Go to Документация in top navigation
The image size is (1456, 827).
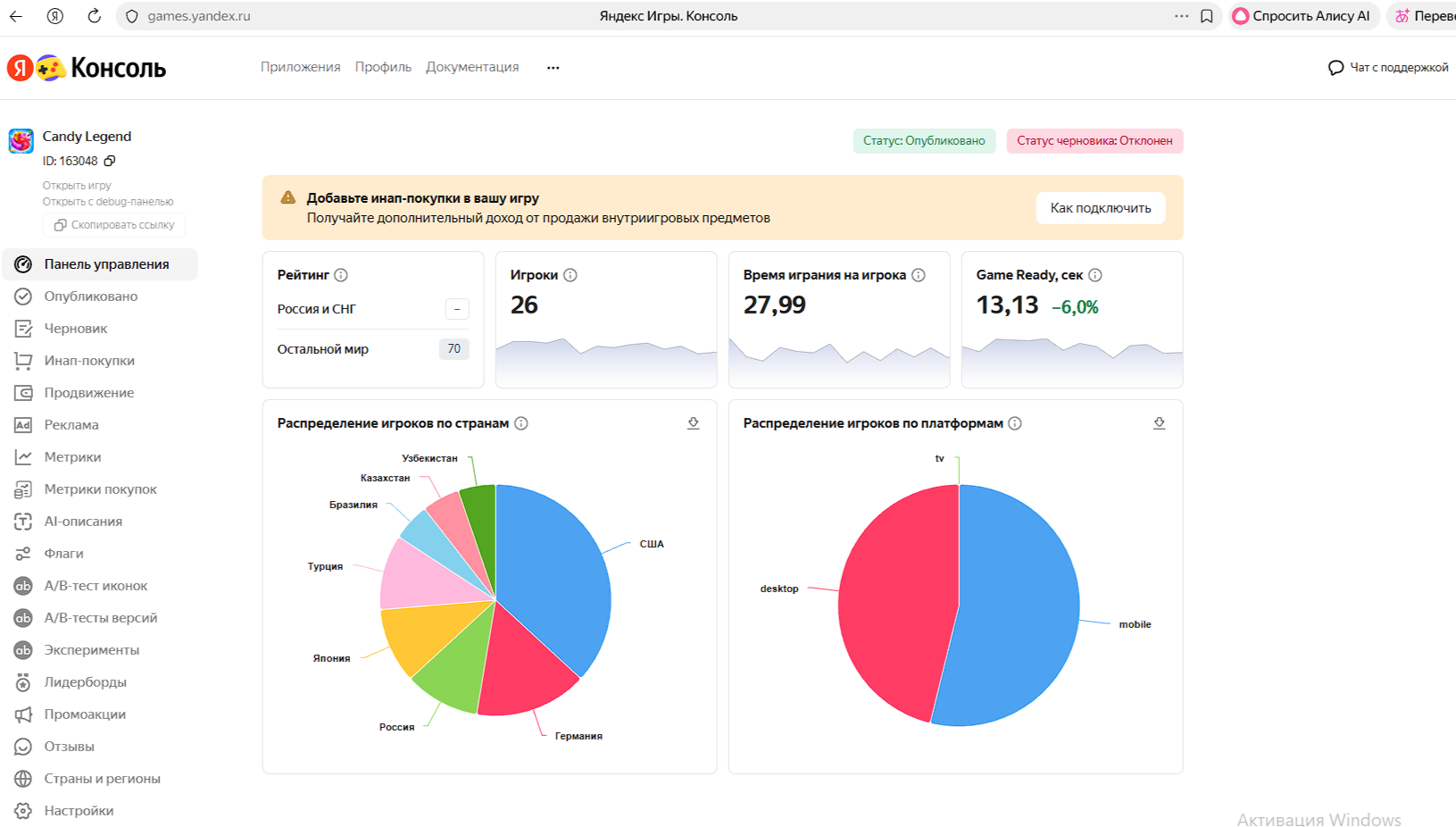coord(472,67)
